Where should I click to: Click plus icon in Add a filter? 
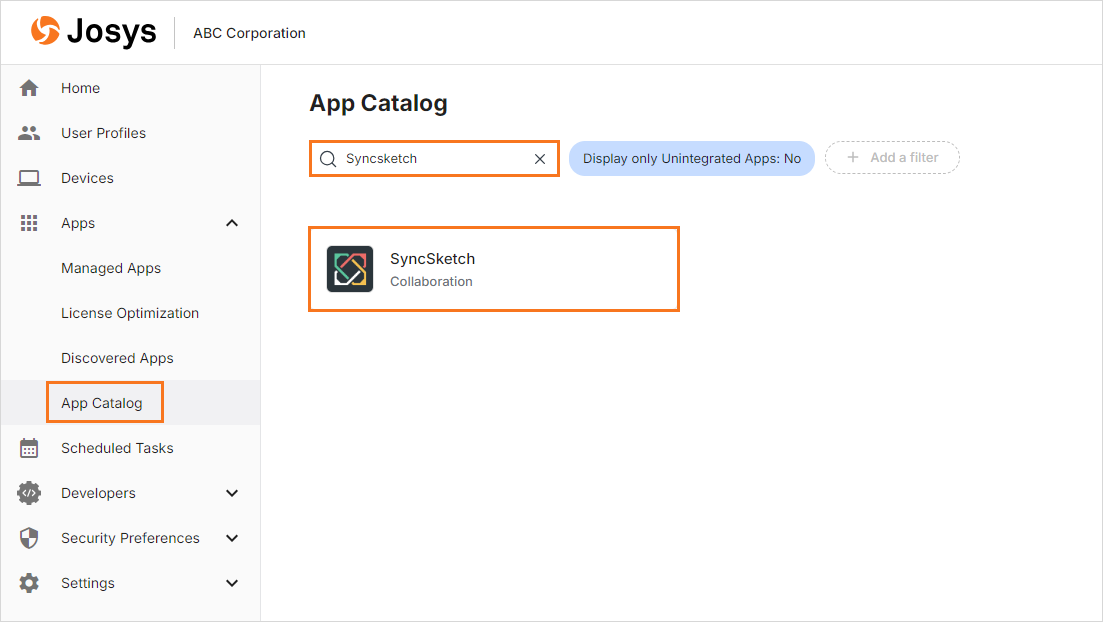click(853, 158)
